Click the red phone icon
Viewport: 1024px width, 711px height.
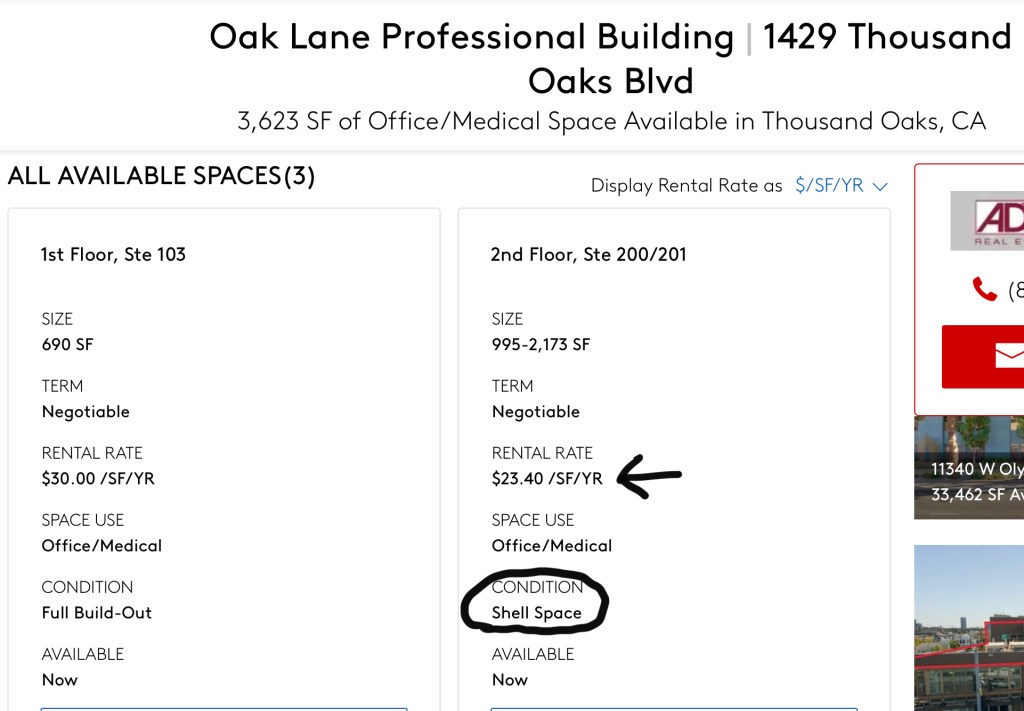click(985, 290)
